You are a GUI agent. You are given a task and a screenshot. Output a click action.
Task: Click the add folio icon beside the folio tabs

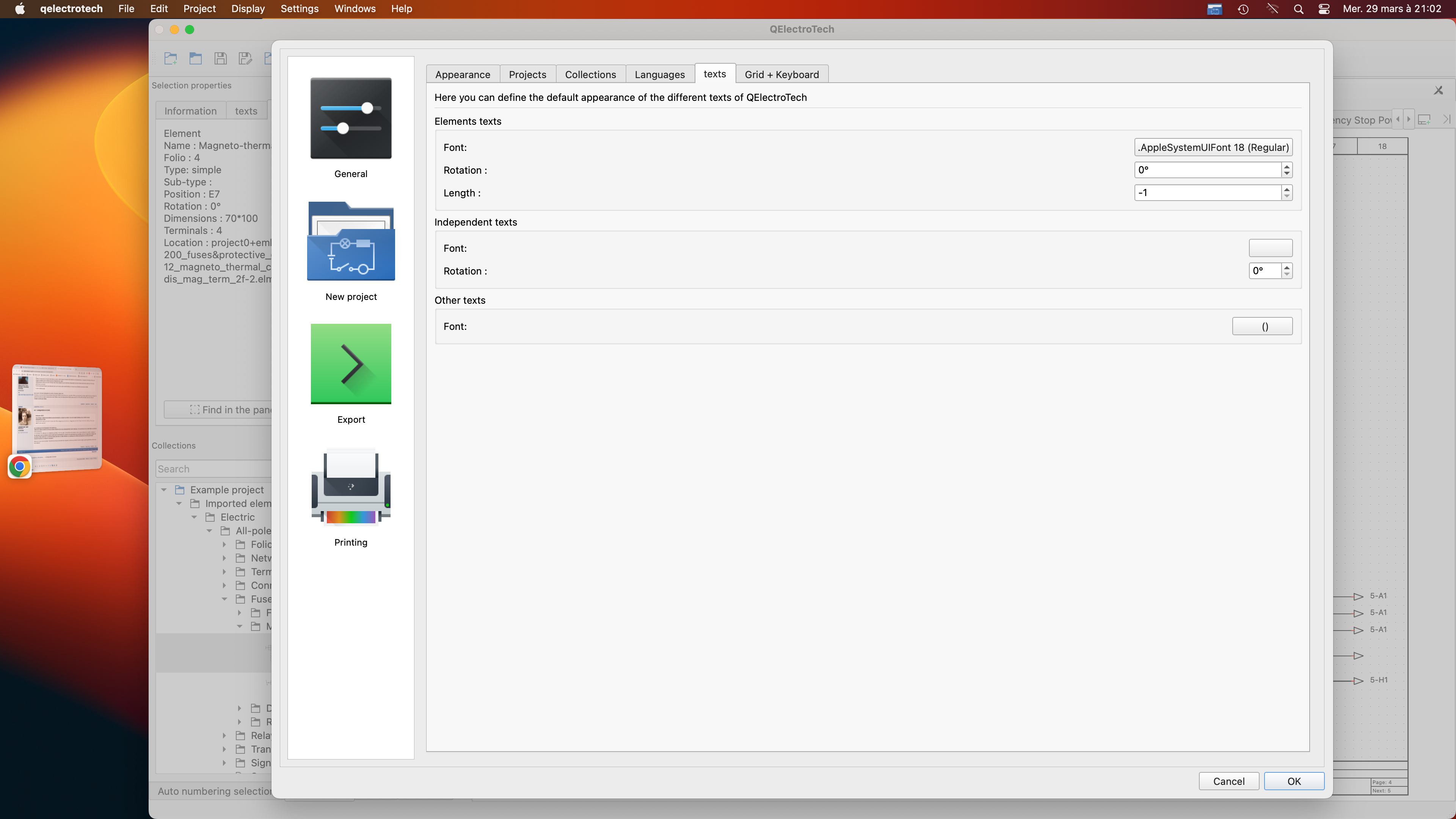pyautogui.click(x=1425, y=120)
